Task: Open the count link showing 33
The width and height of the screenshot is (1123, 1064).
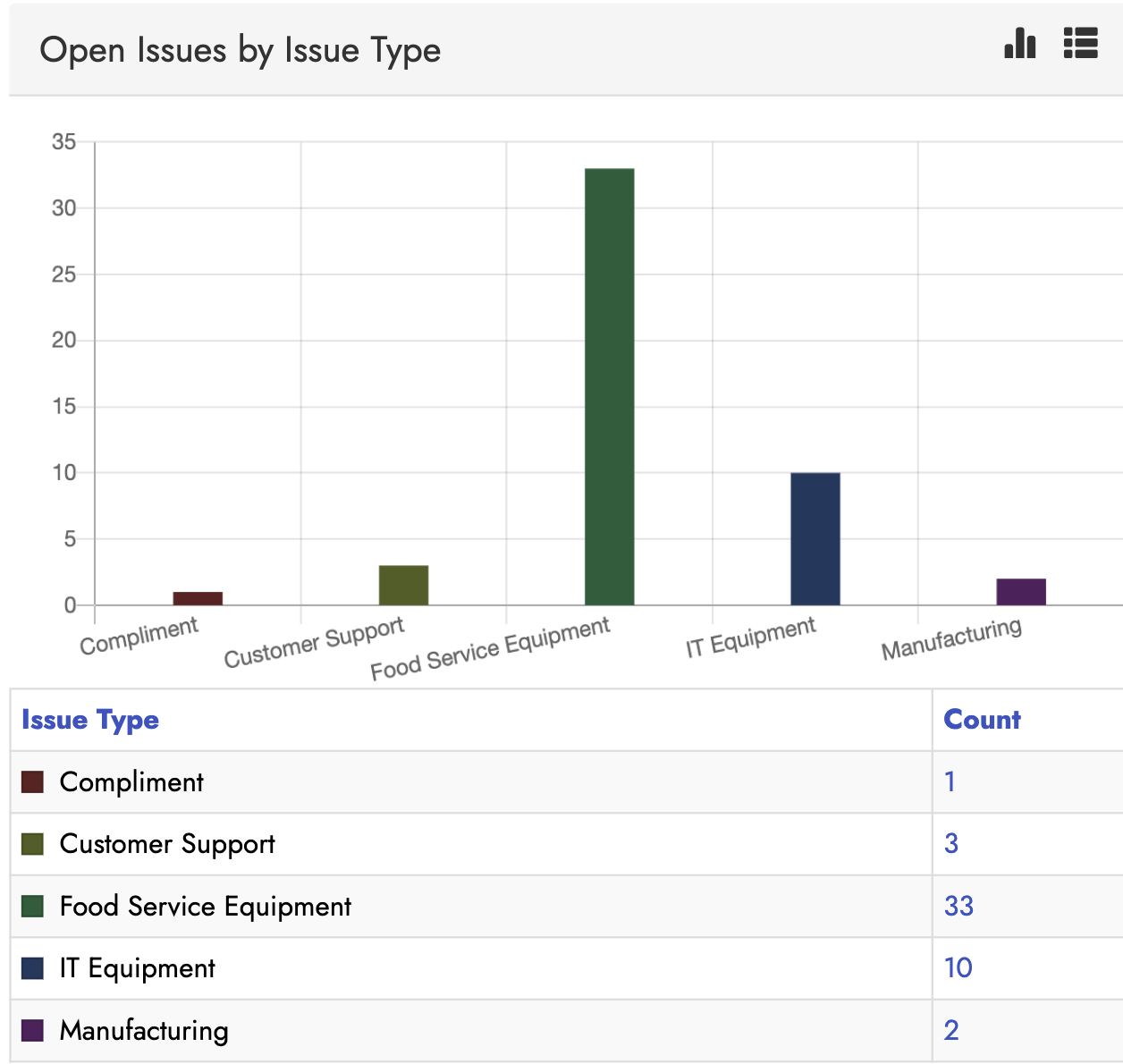Action: 960,906
